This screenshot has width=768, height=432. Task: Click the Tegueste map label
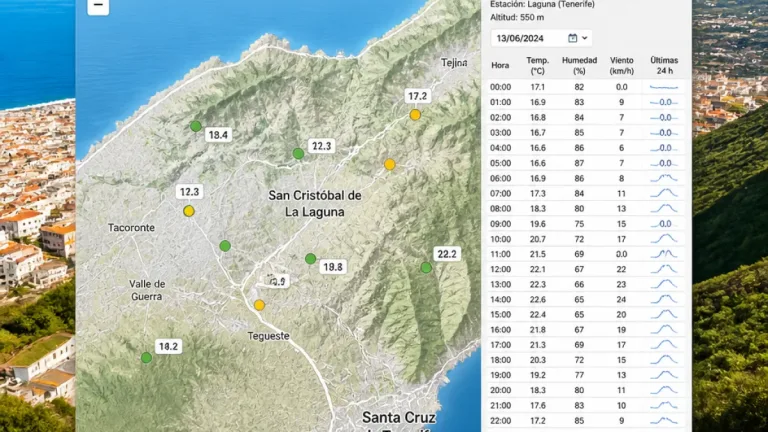tap(268, 336)
